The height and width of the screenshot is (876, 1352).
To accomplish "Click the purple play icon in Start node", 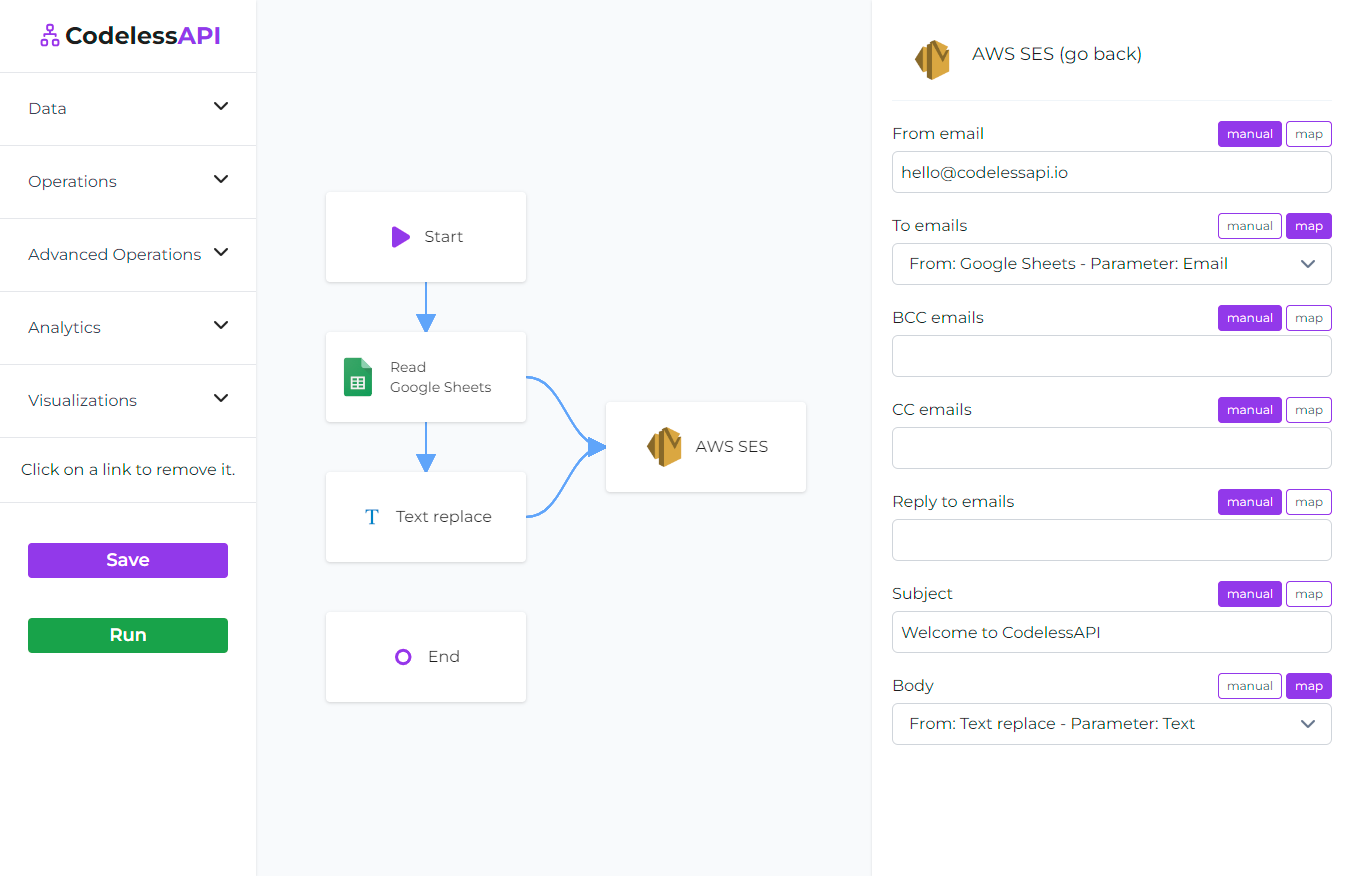I will click(x=401, y=237).
